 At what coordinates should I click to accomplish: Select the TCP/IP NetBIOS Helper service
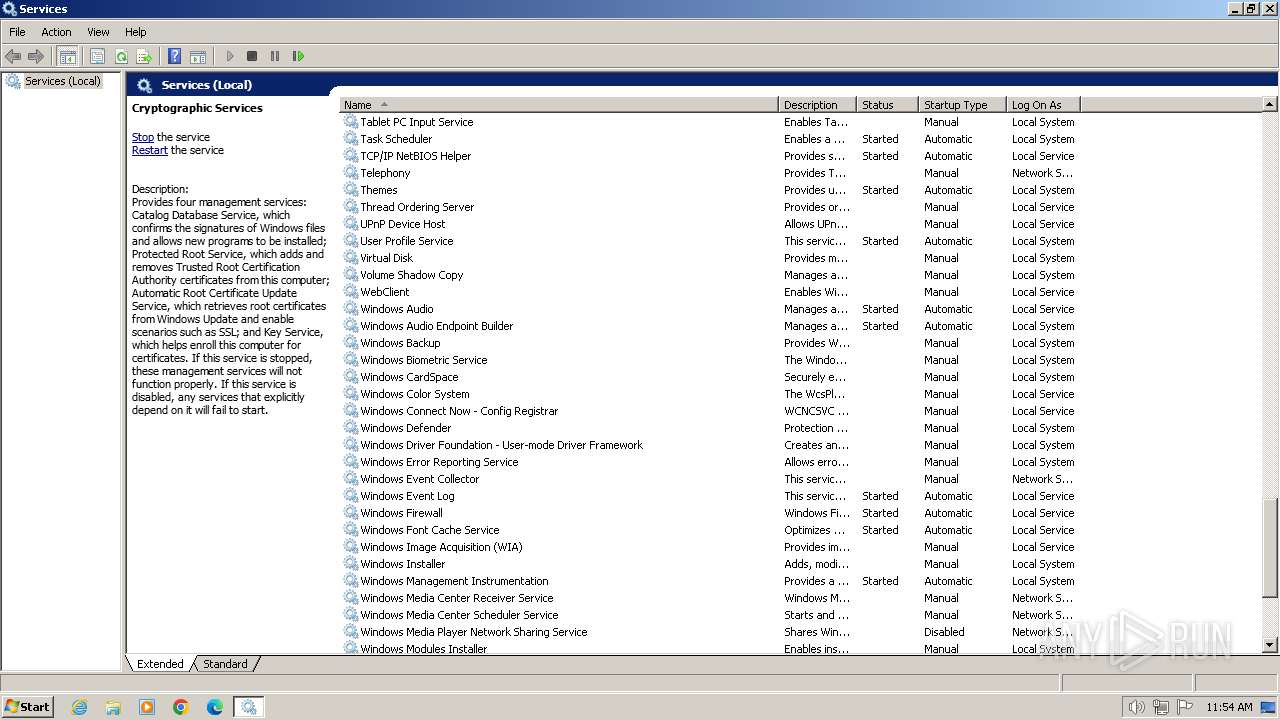[x=710, y=156]
